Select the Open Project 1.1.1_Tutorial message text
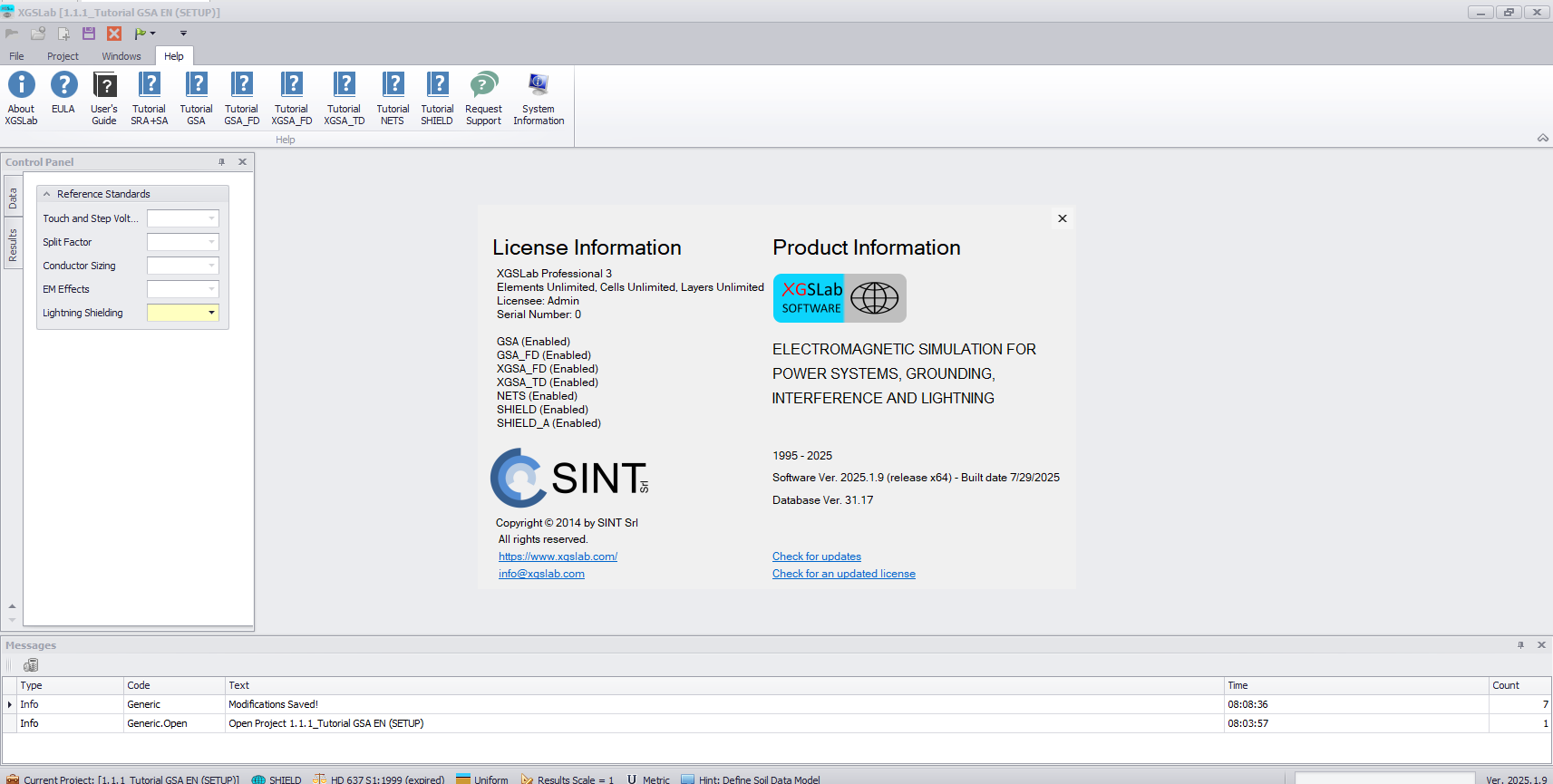 click(x=326, y=723)
